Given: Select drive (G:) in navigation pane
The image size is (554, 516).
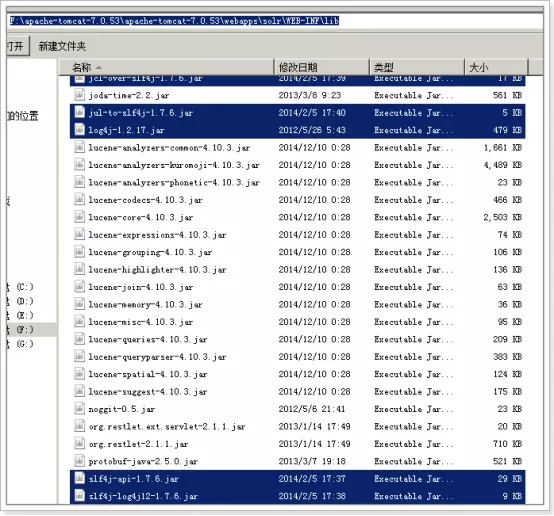Looking at the screenshot, I should click(x=25, y=344).
